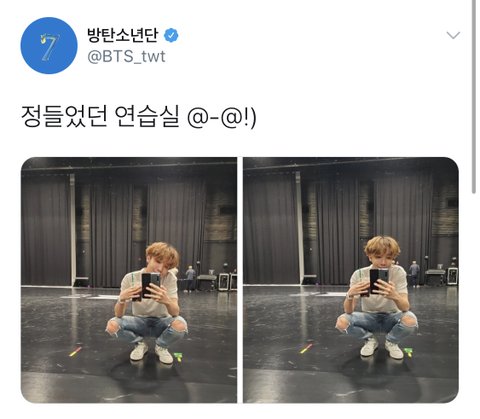Open the 방탄소년단 display name link
Image resolution: width=480 pixels, height=419 pixels.
tap(122, 35)
